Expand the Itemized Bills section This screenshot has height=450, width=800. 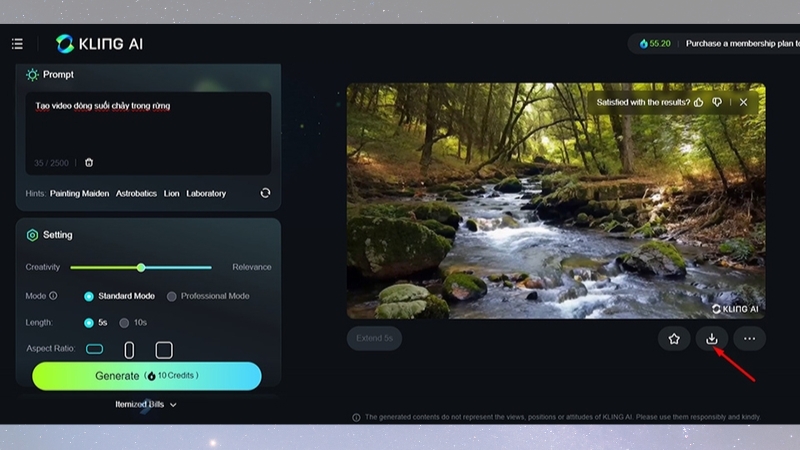click(x=146, y=405)
